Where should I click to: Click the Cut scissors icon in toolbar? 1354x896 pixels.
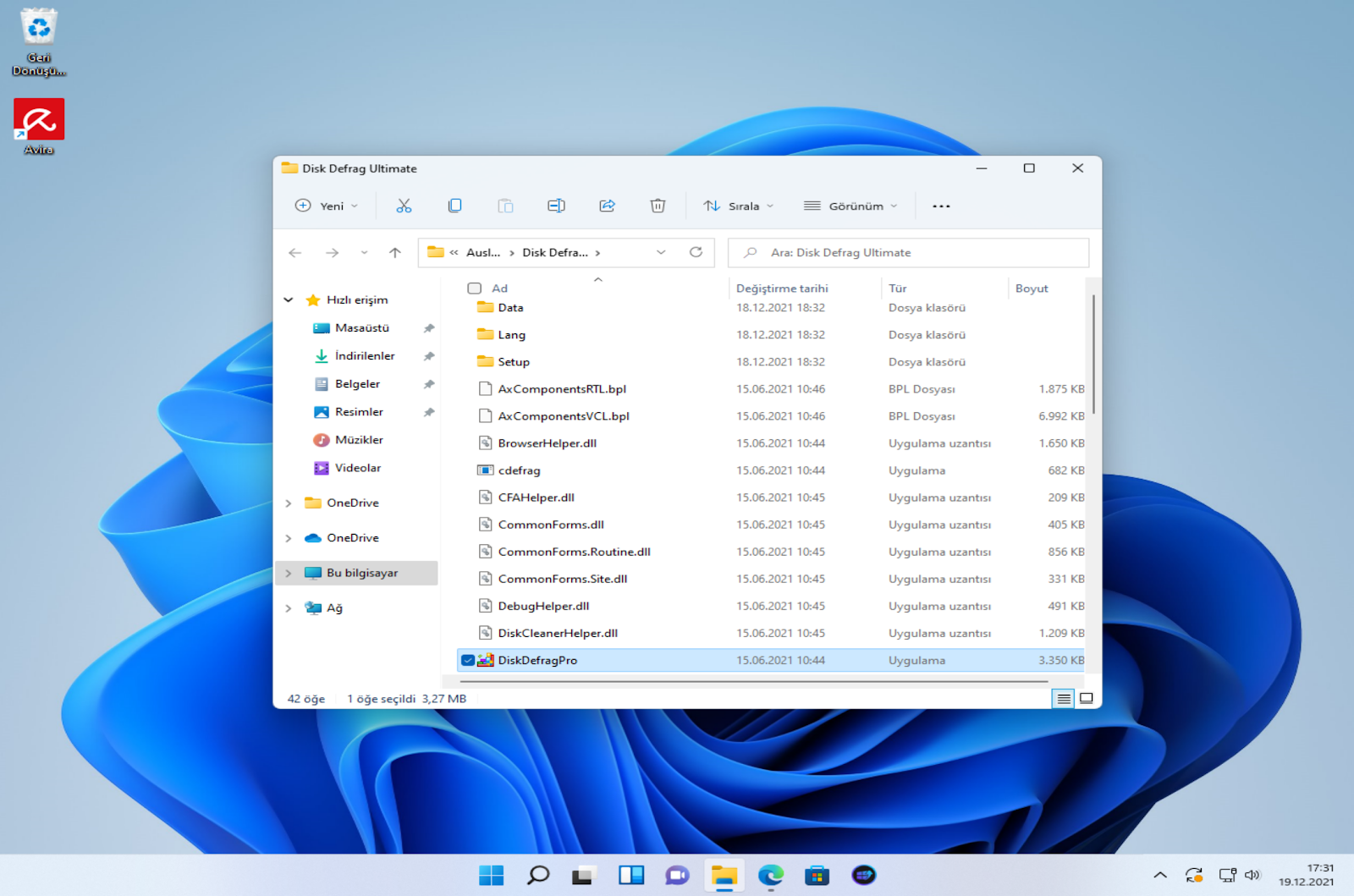(404, 206)
